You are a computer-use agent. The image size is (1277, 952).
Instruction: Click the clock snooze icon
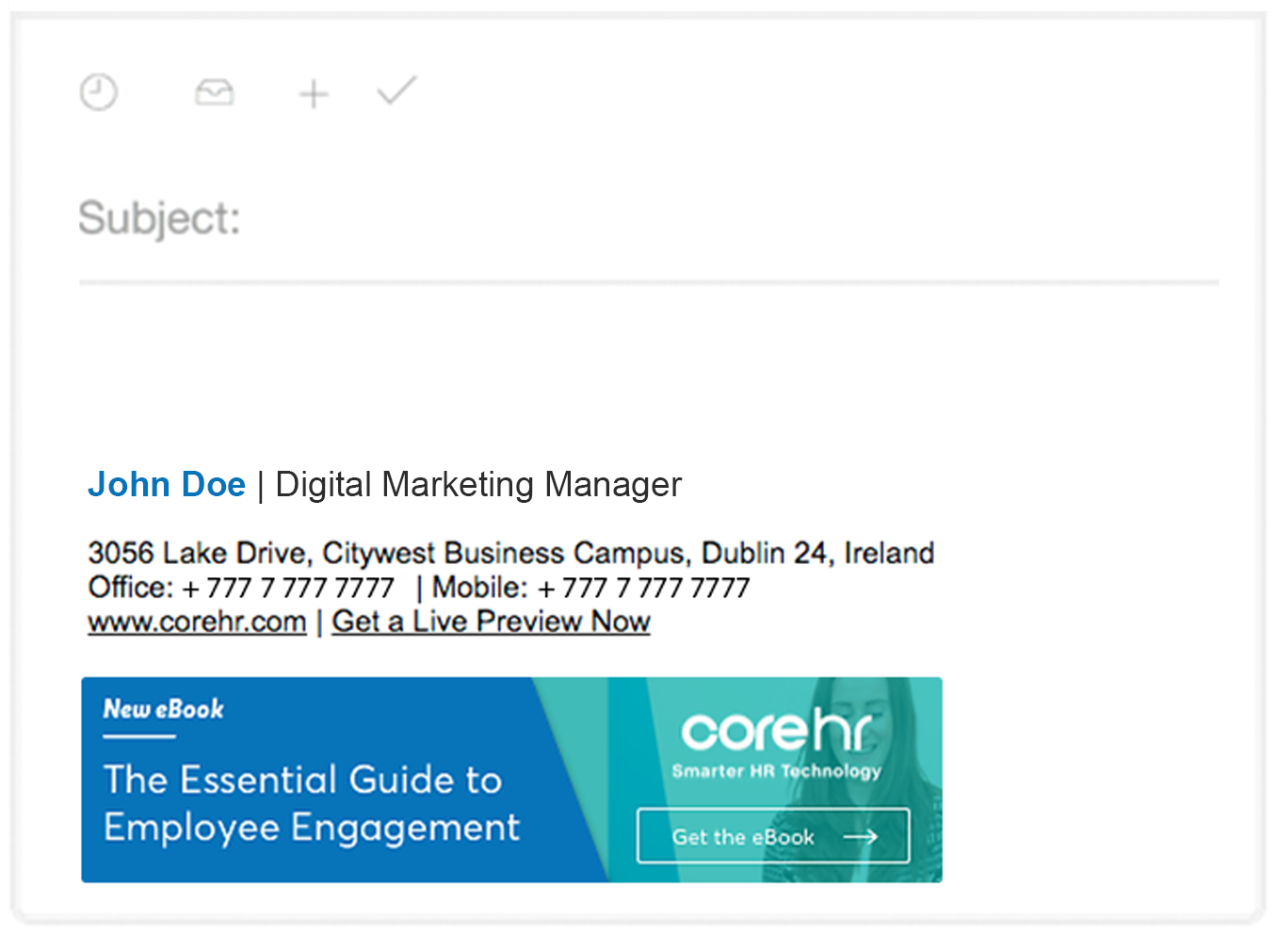[99, 92]
